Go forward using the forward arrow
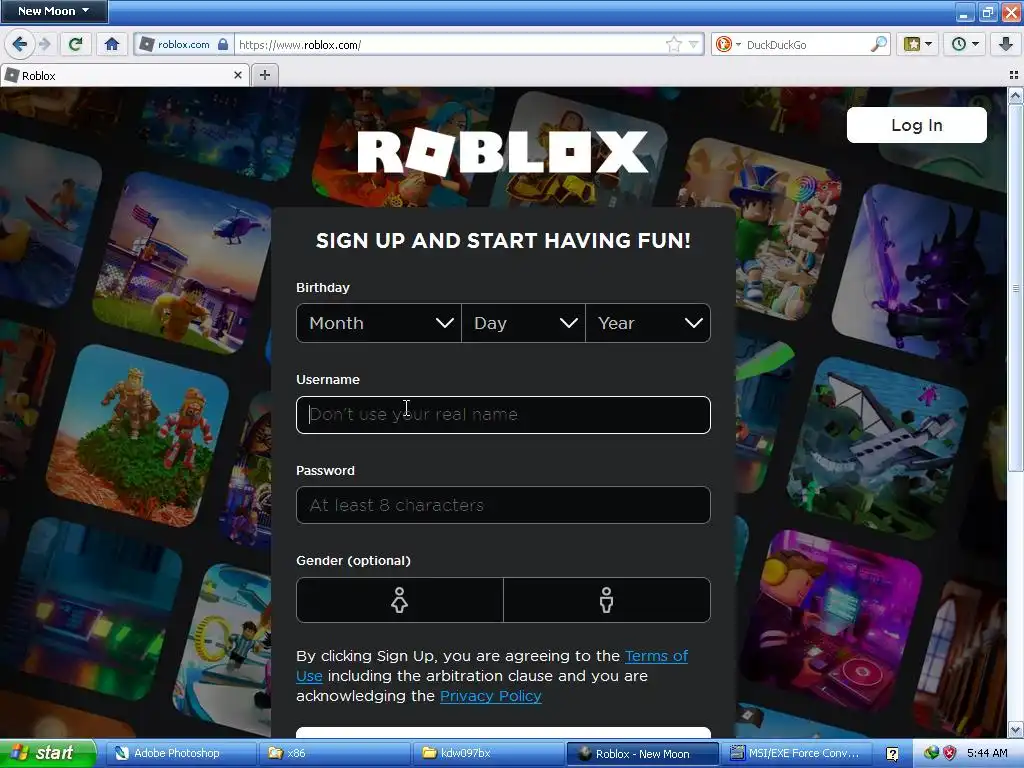 (44, 44)
